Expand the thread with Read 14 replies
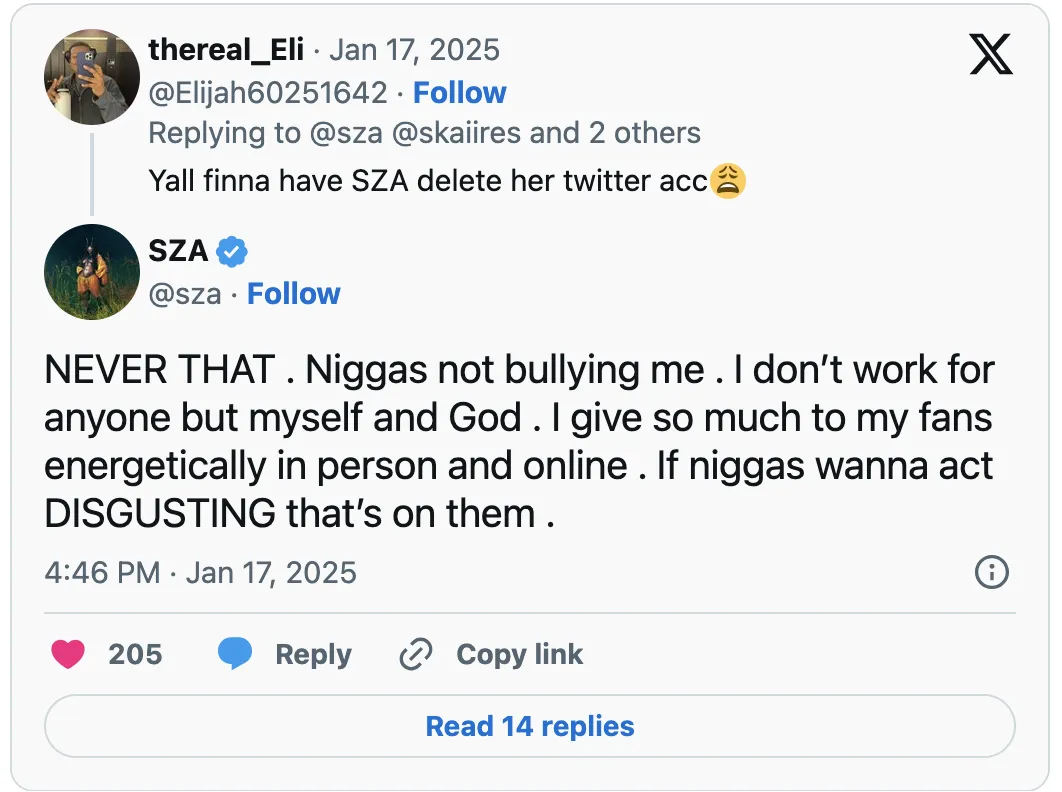 [x=529, y=726]
